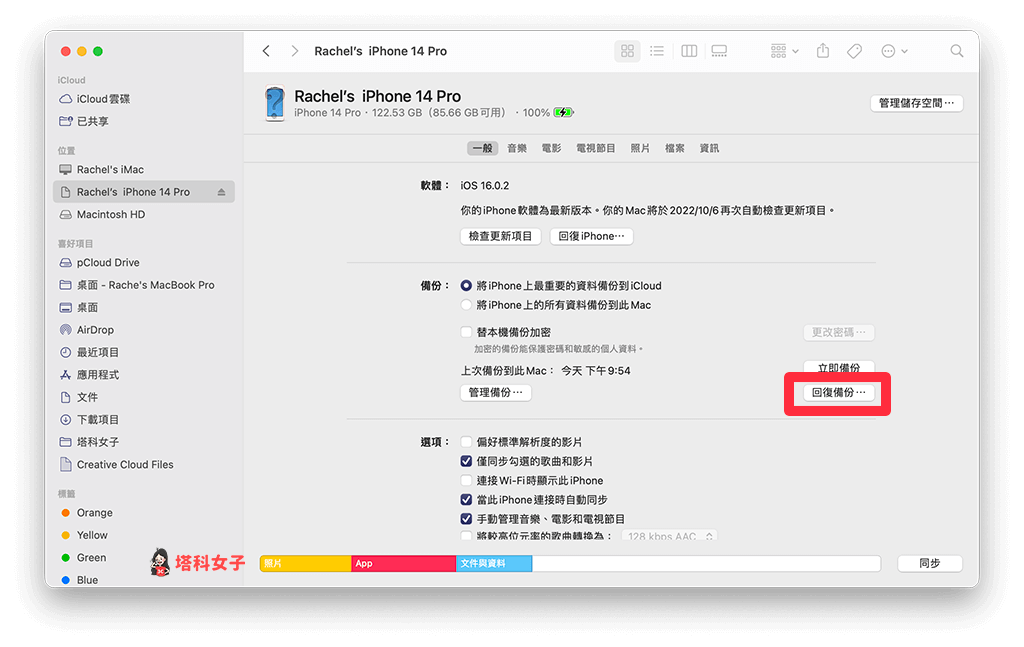Enable 偏好標準解析度的影片 checkbox
1024x647 pixels.
(466, 442)
